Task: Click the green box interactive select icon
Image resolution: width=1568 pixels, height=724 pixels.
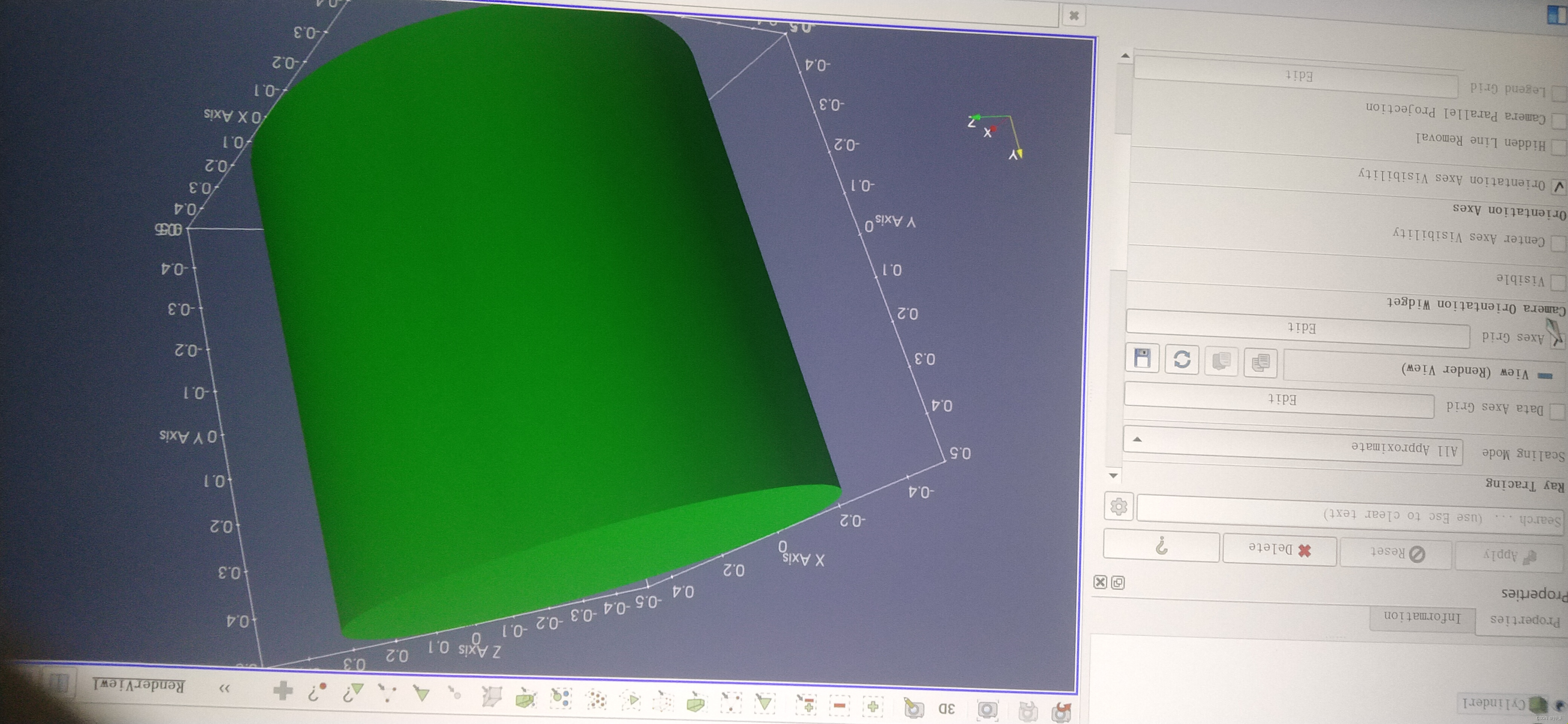Action: pos(525,698)
